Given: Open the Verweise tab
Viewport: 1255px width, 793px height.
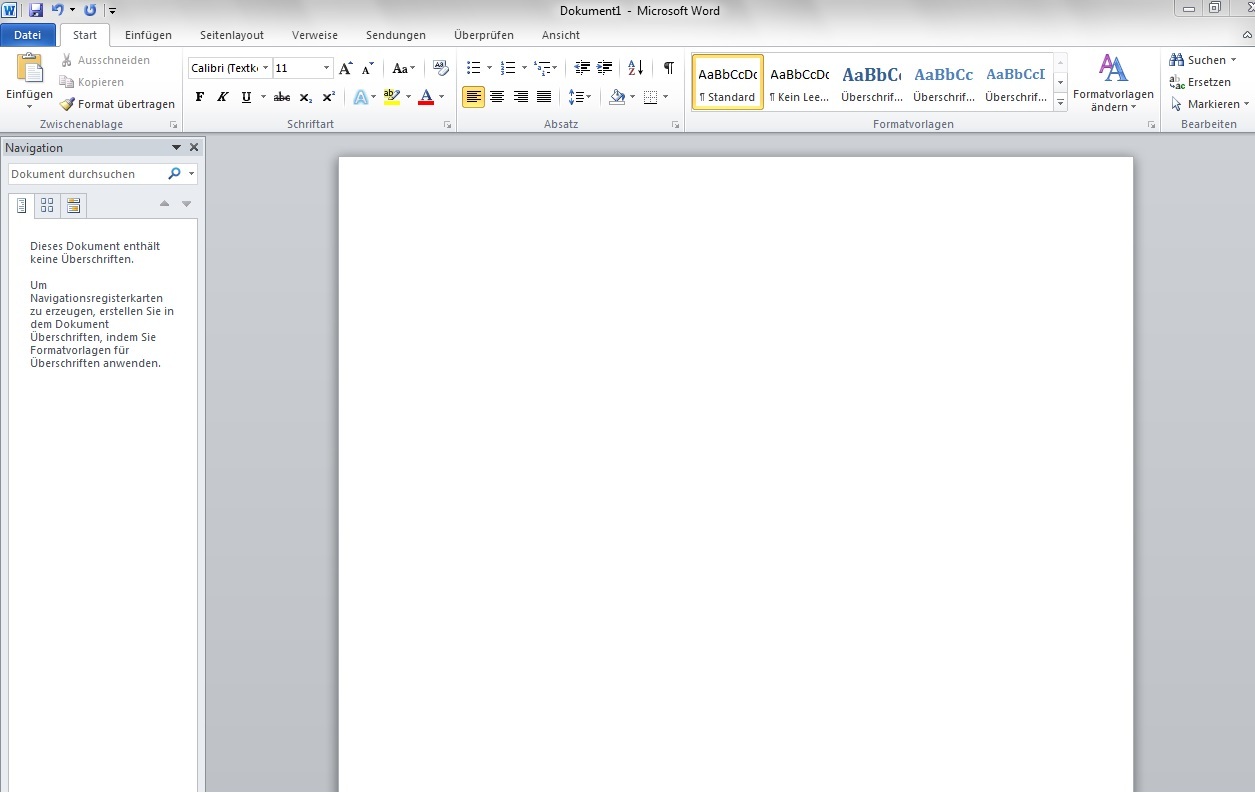Looking at the screenshot, I should coord(315,35).
